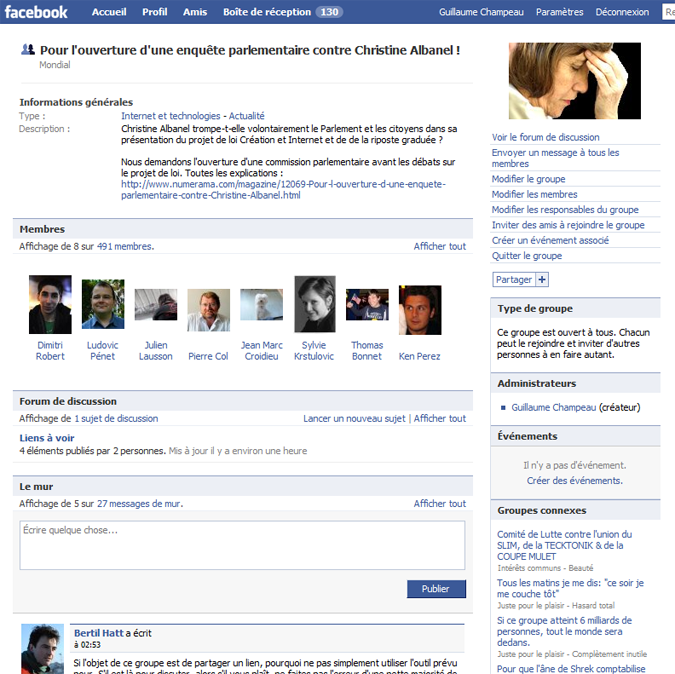Viewport: 675px width, 674px height.
Task: Click the Dimitri Robert name link
Action: click(50, 351)
